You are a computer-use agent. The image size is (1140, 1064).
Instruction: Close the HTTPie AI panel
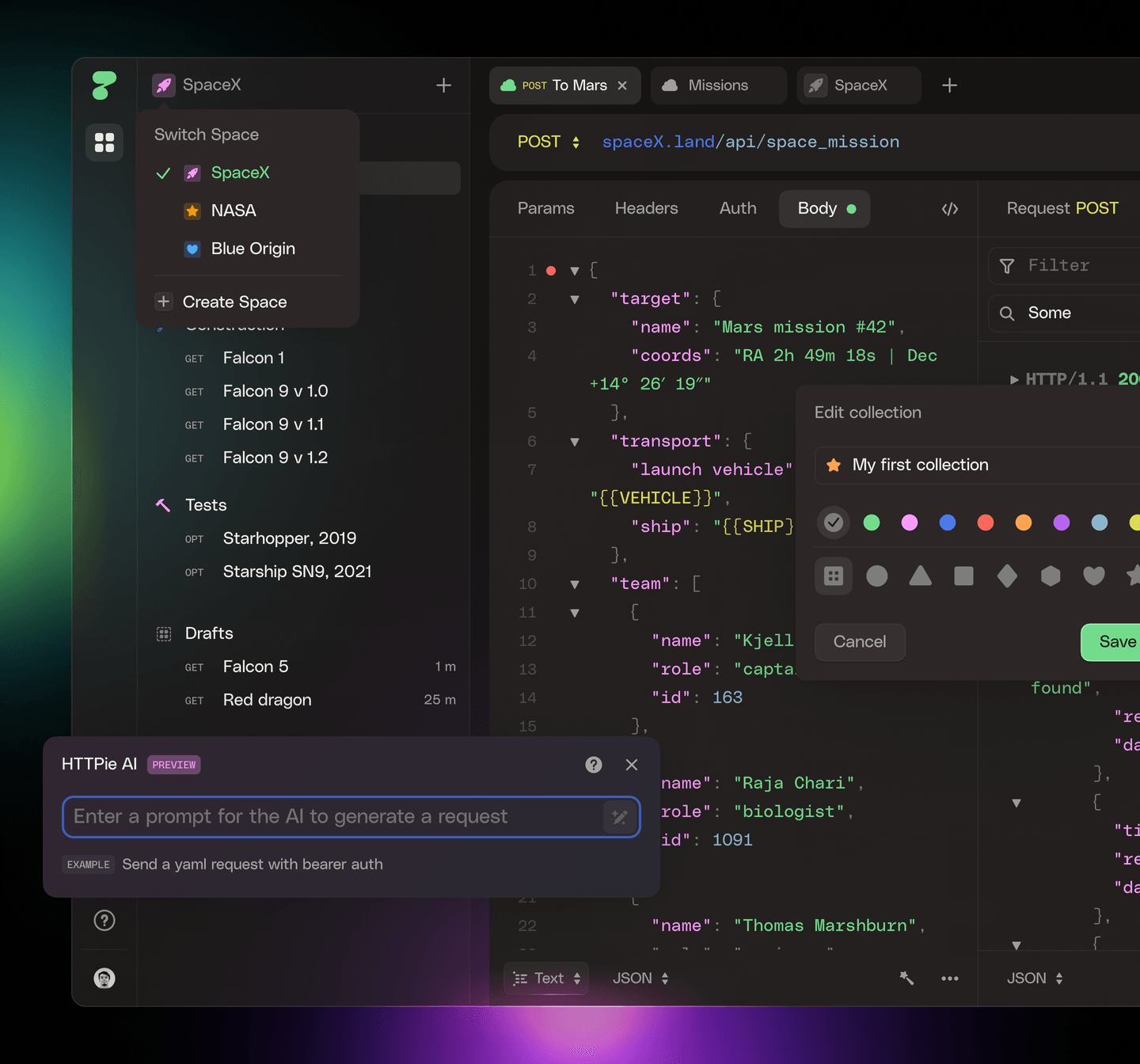point(632,765)
